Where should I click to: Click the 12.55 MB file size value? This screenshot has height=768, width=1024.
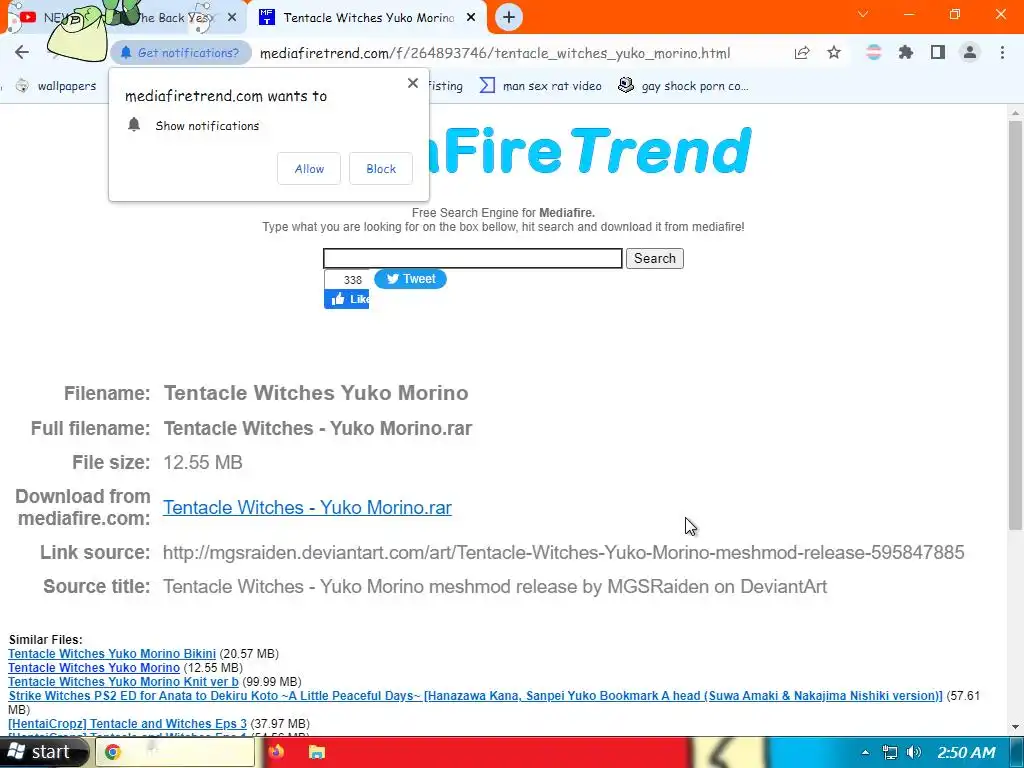click(202, 462)
